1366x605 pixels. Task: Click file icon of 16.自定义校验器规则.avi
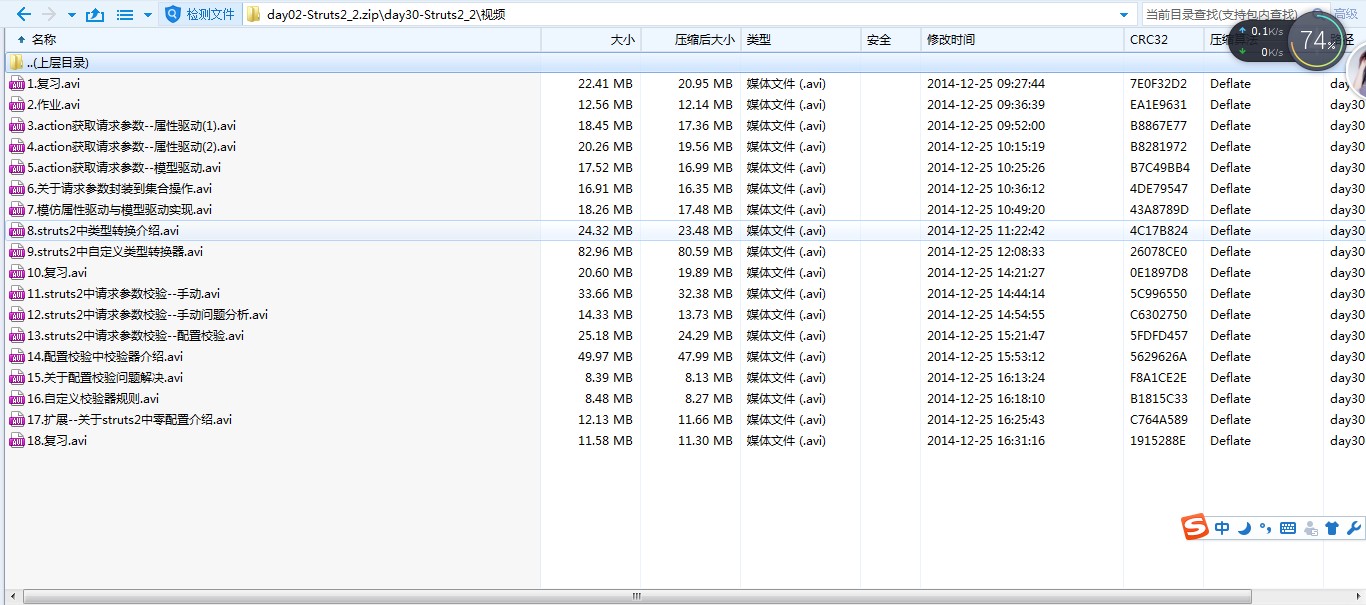tap(17, 398)
